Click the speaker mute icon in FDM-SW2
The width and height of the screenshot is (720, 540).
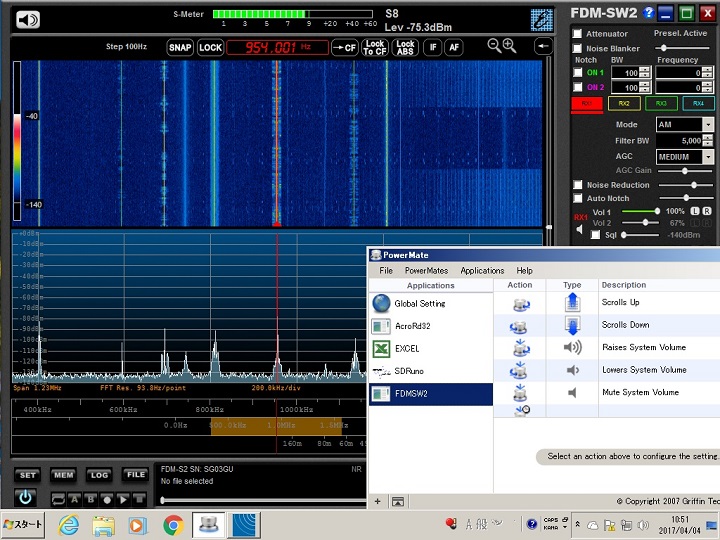pos(28,19)
